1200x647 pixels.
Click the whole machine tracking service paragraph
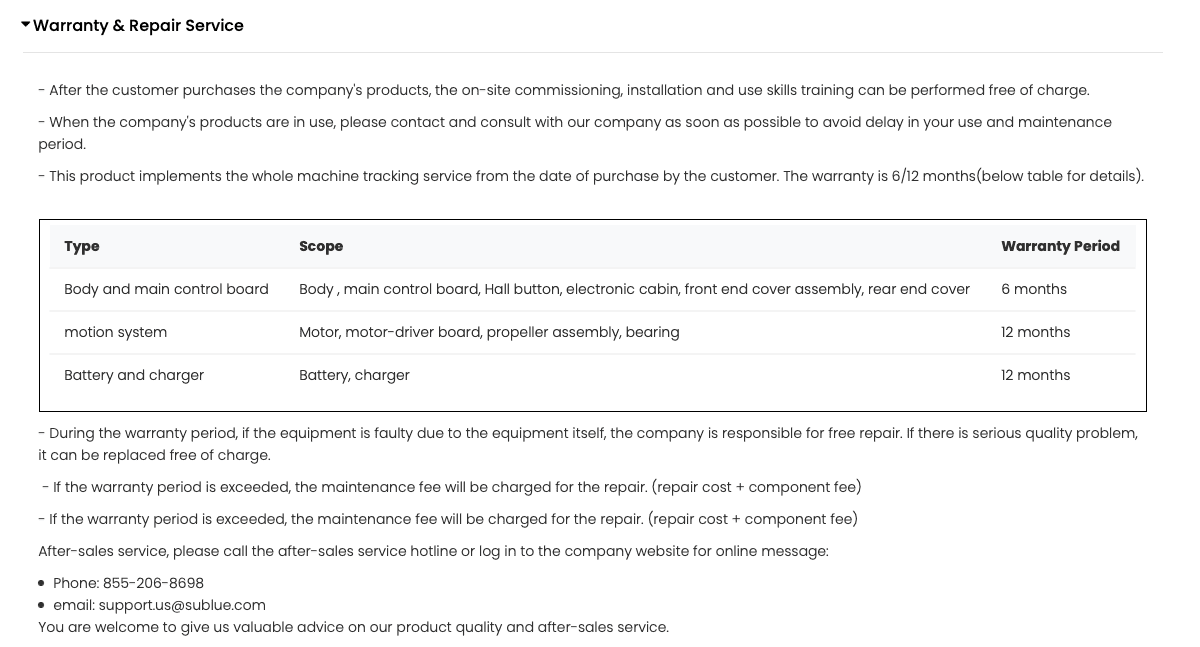(x=590, y=176)
